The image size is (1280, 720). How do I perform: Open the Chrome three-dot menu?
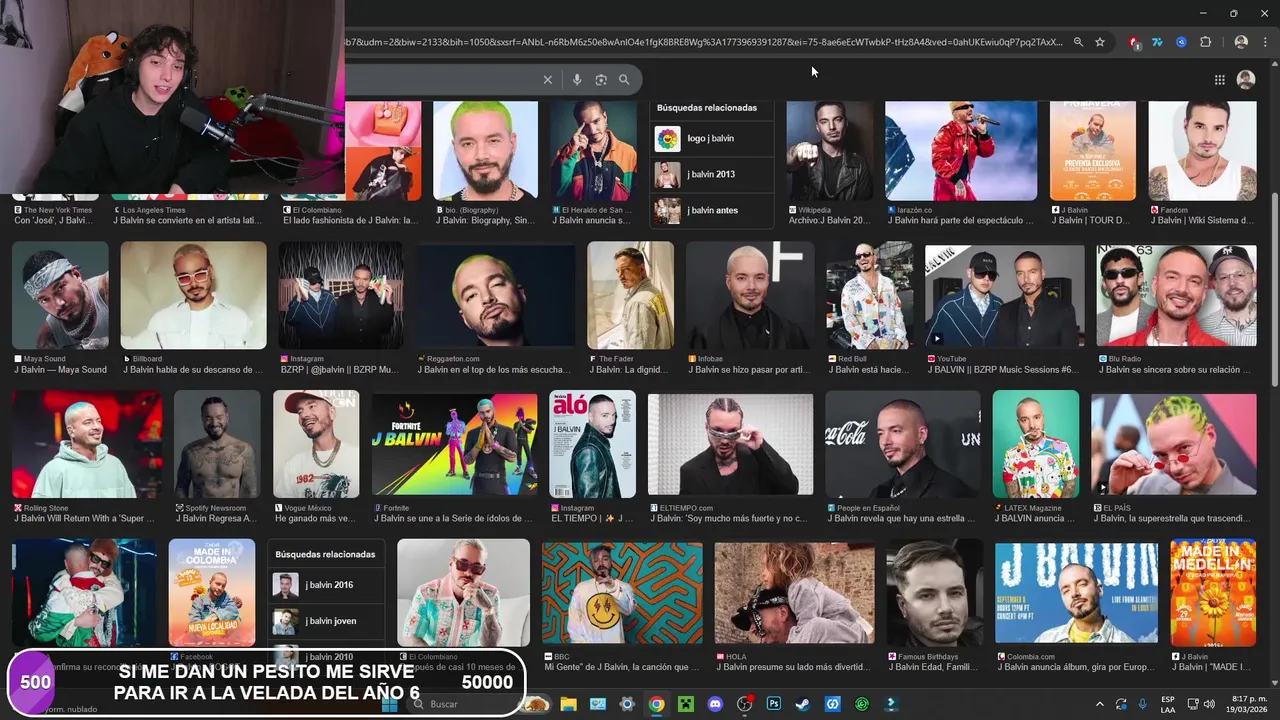coord(1265,42)
